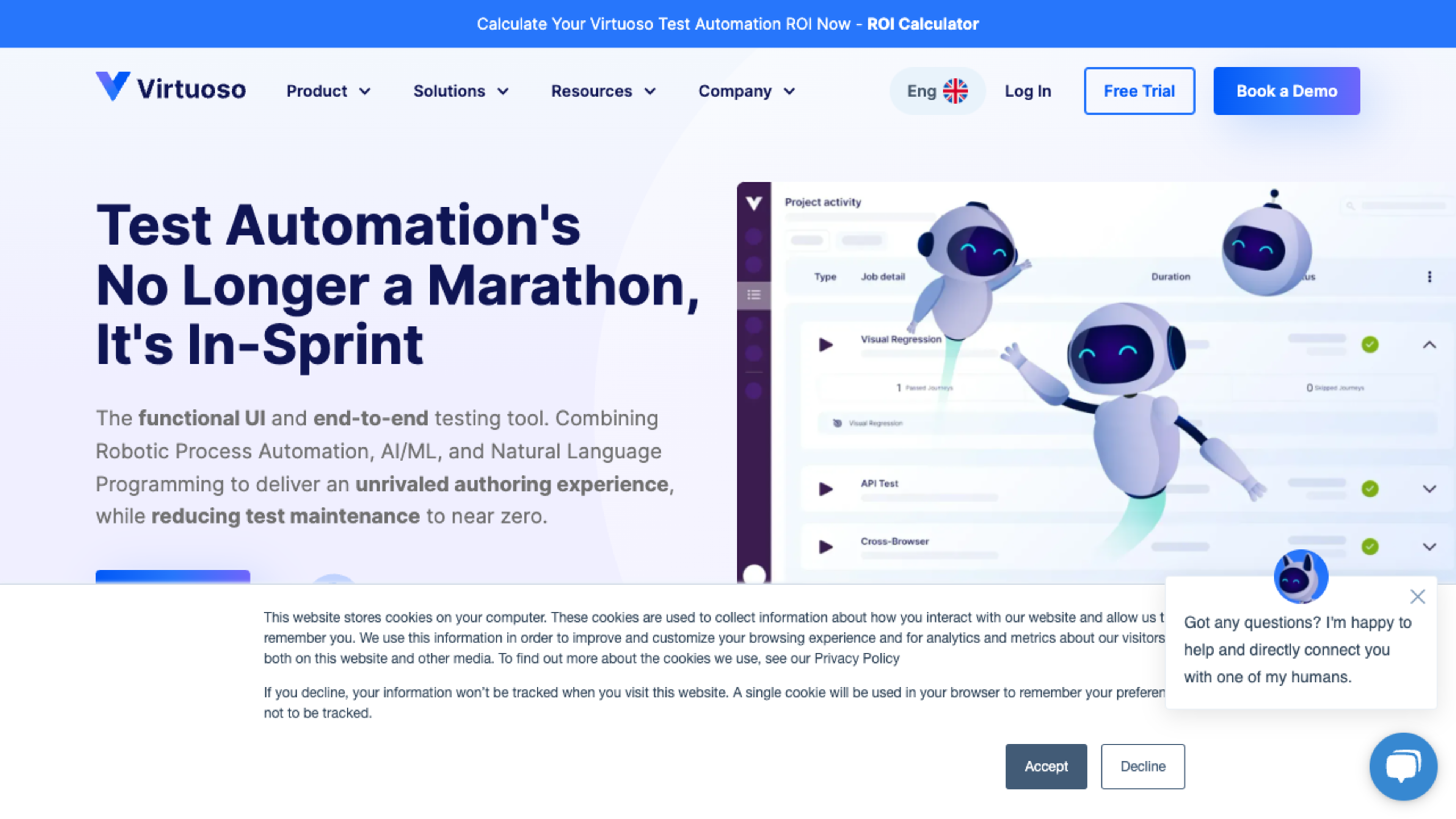Click play icon beside API Test
1456x819 pixels.
pyautogui.click(x=825, y=488)
